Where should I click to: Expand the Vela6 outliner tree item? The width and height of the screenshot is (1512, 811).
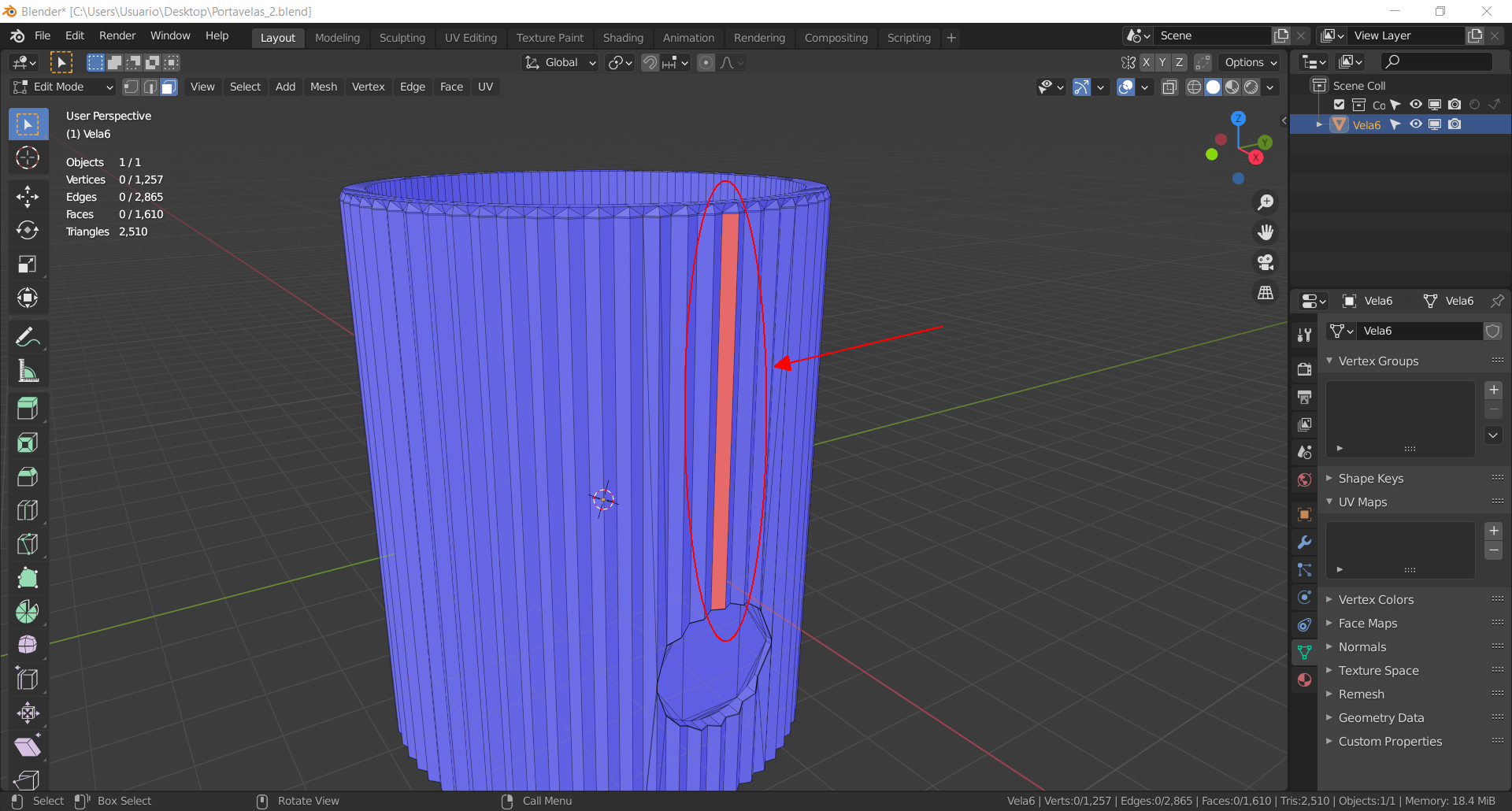tap(1319, 124)
